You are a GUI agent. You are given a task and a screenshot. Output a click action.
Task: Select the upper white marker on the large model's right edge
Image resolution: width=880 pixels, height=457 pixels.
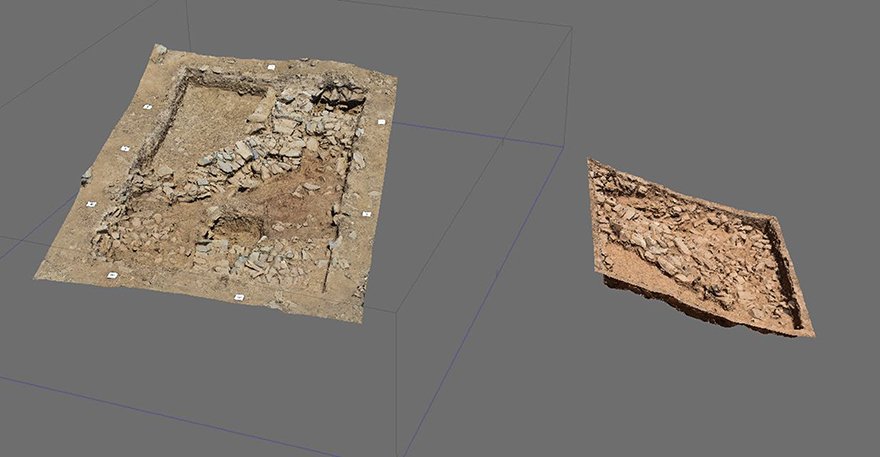(x=381, y=122)
